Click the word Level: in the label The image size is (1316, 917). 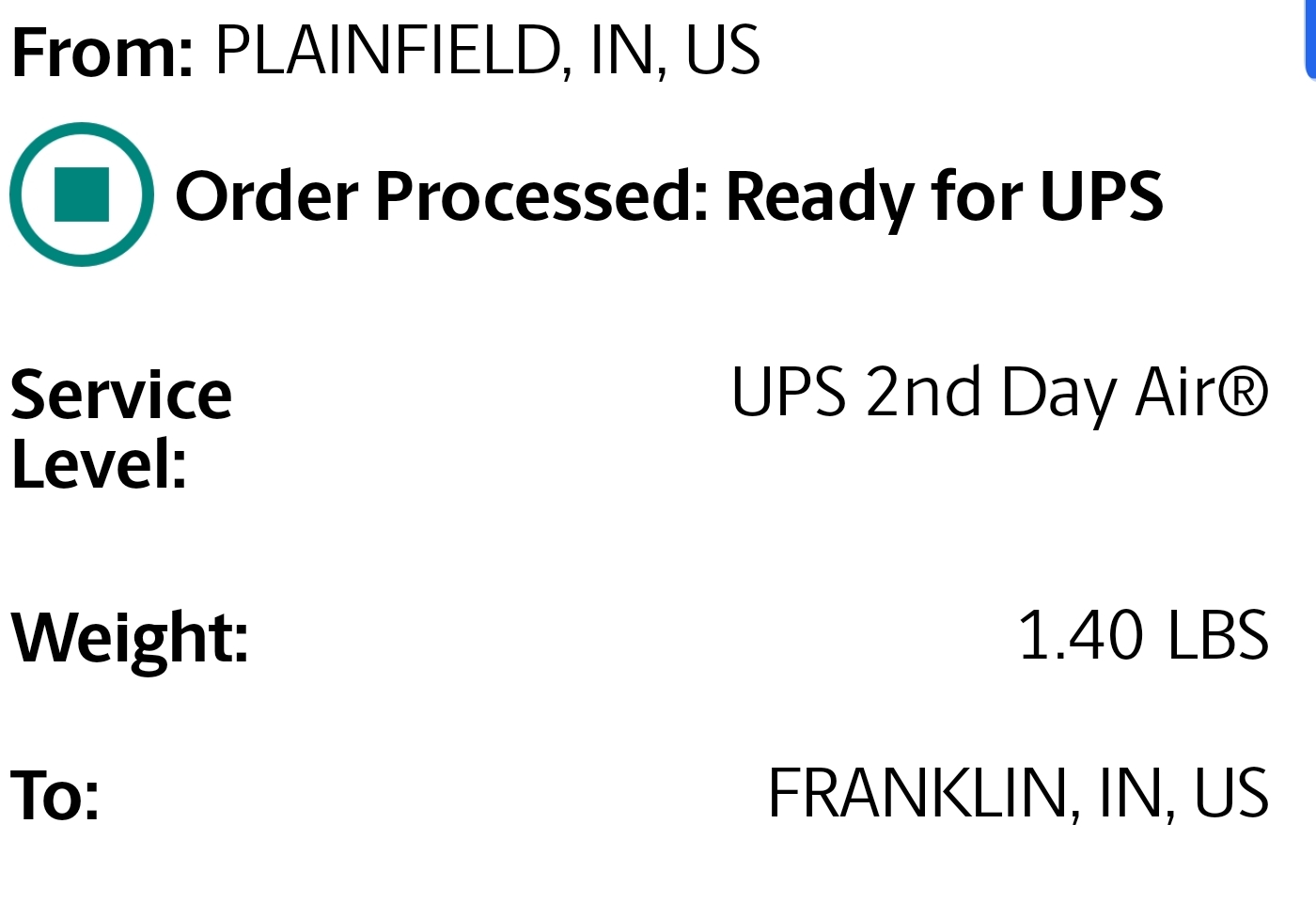click(99, 464)
